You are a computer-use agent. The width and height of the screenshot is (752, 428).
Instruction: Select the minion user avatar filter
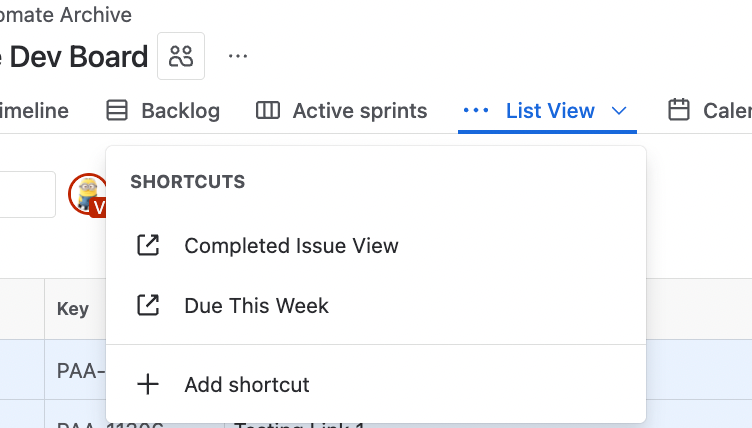click(87, 194)
